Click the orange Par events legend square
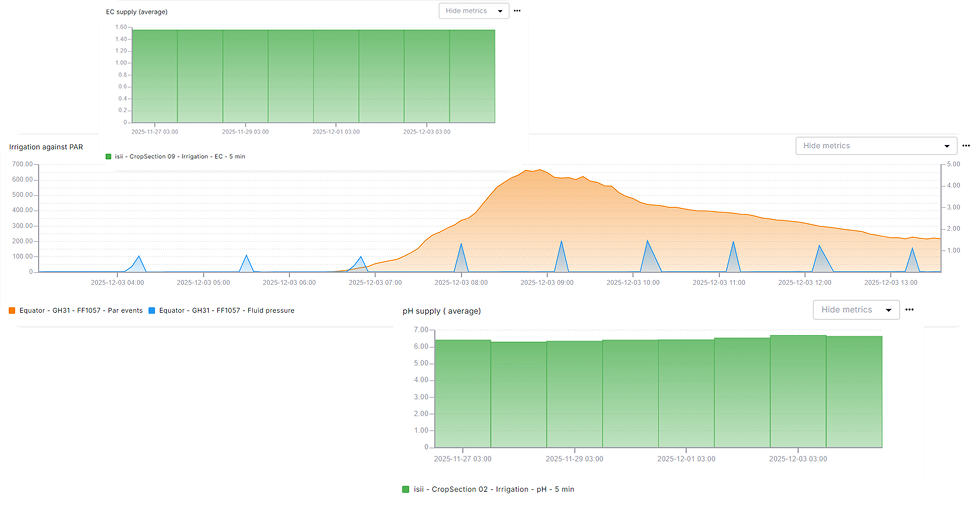977x505 pixels. tap(12, 311)
